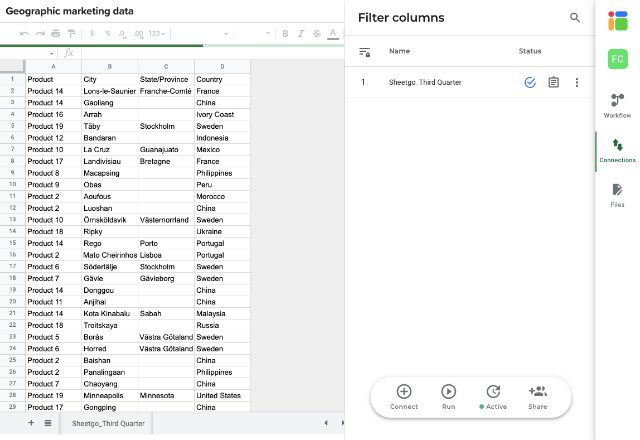
Task: Select the cell containing Kota Kinabalu
Action: point(110,313)
